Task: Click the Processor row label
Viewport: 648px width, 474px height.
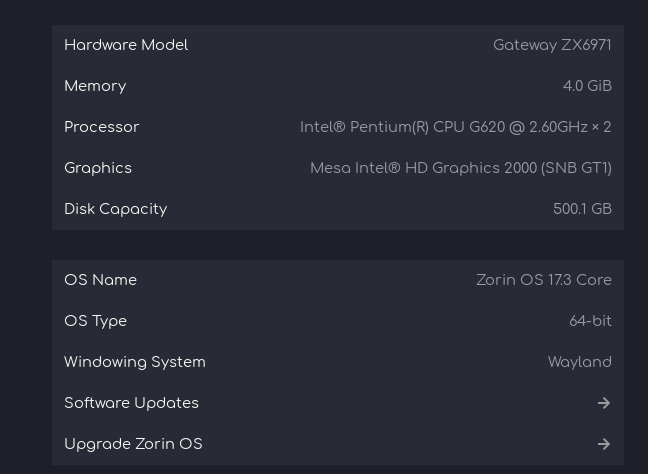Action: [102, 127]
